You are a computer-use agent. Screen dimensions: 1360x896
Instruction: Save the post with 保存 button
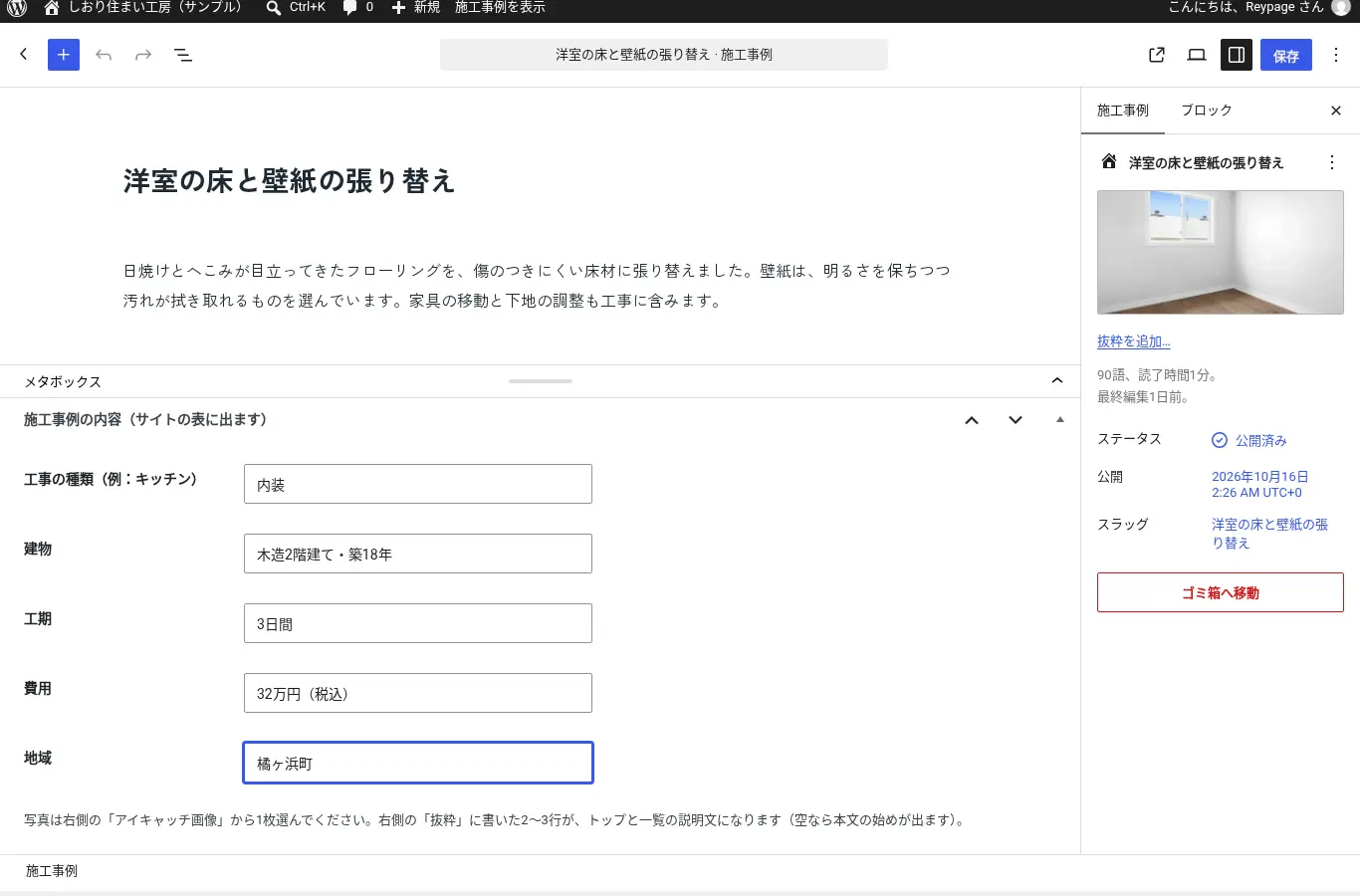pos(1286,55)
